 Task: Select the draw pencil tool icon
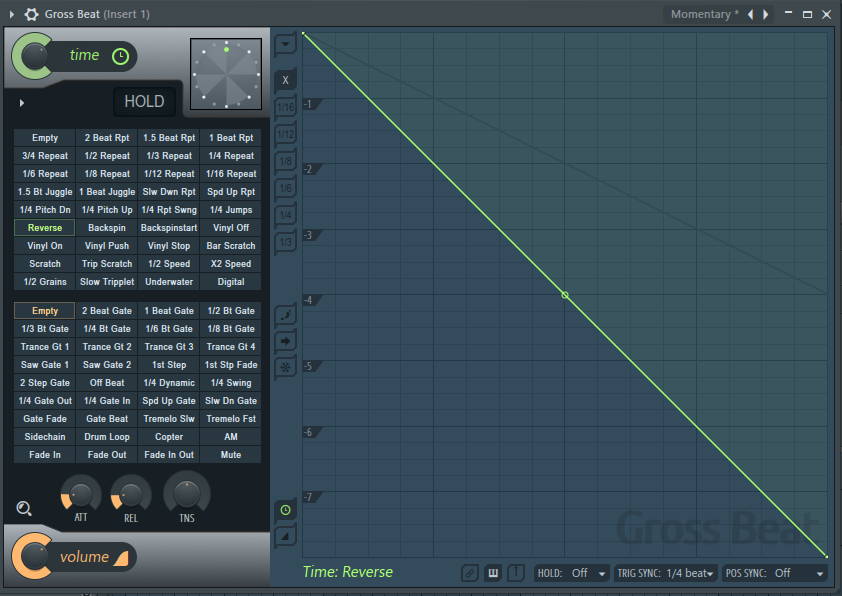point(285,315)
